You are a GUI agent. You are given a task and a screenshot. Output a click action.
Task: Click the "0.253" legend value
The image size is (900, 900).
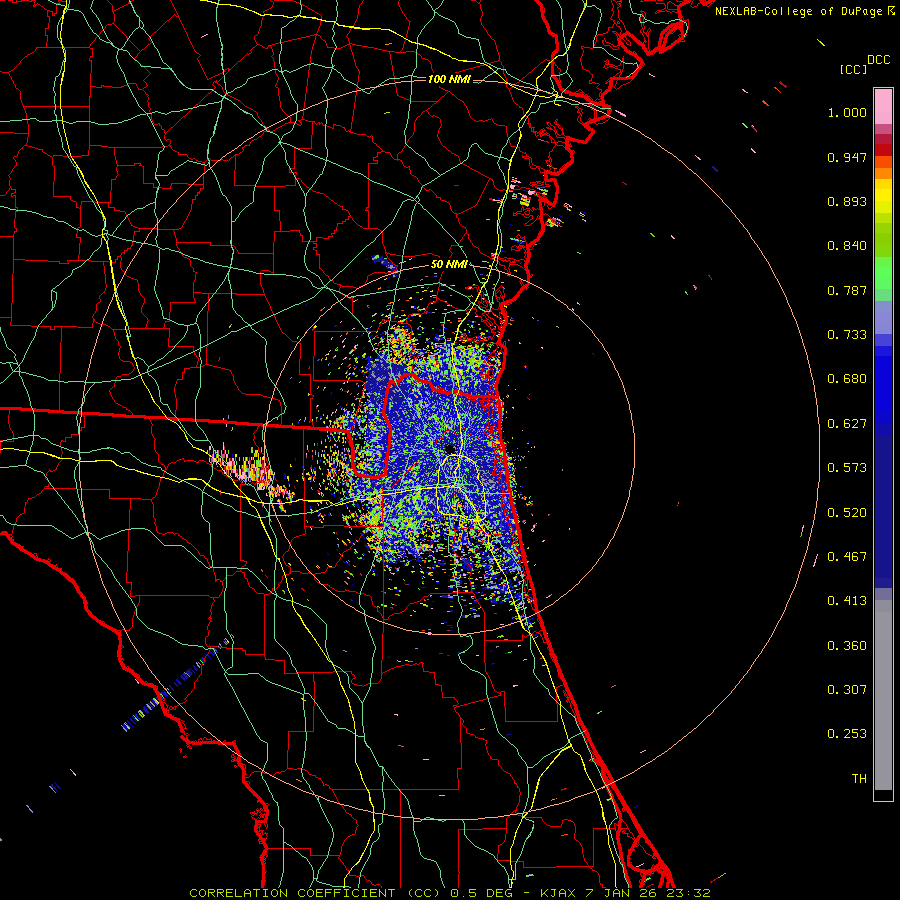pos(847,734)
